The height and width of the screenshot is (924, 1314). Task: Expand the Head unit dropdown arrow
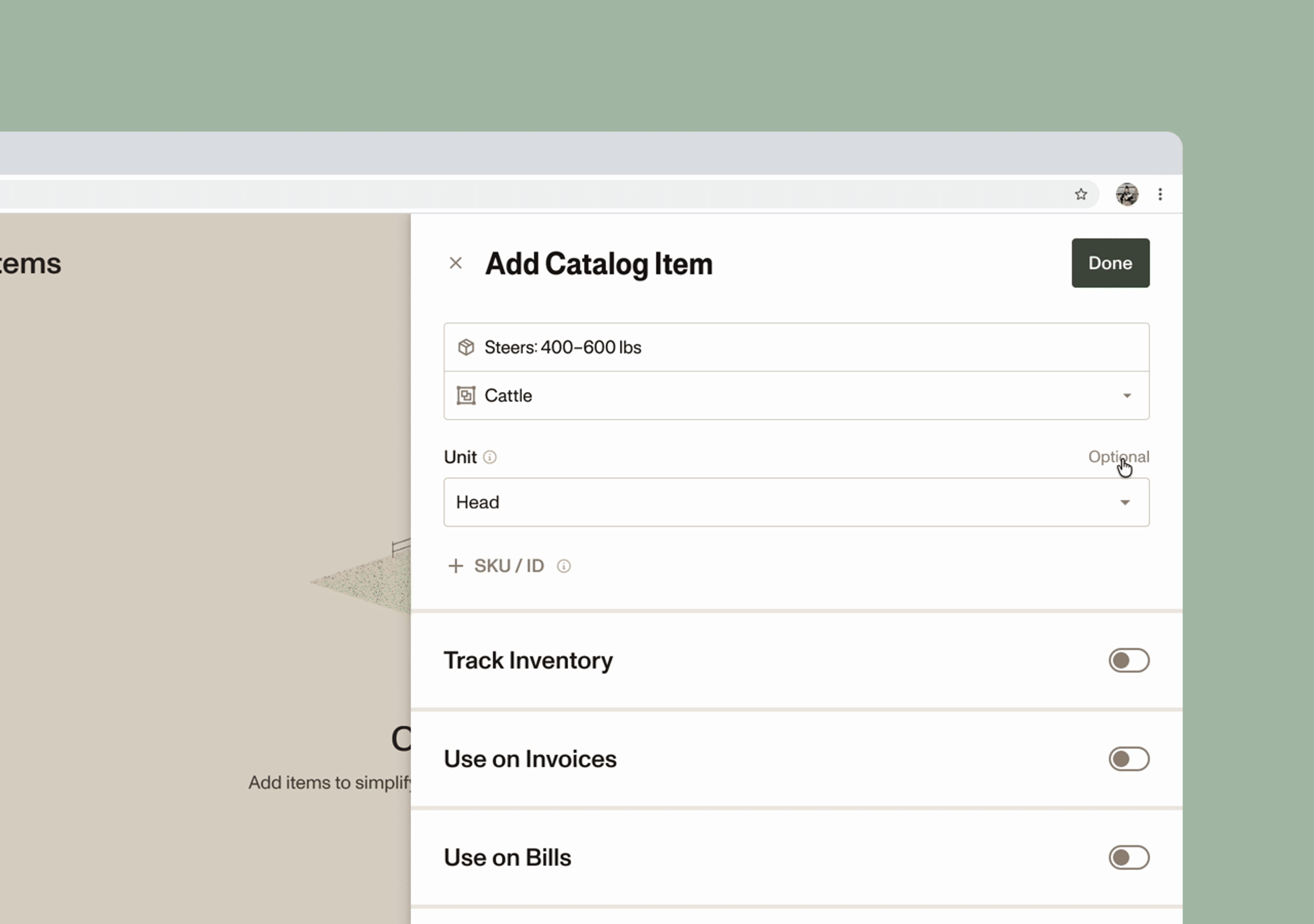[1124, 502]
